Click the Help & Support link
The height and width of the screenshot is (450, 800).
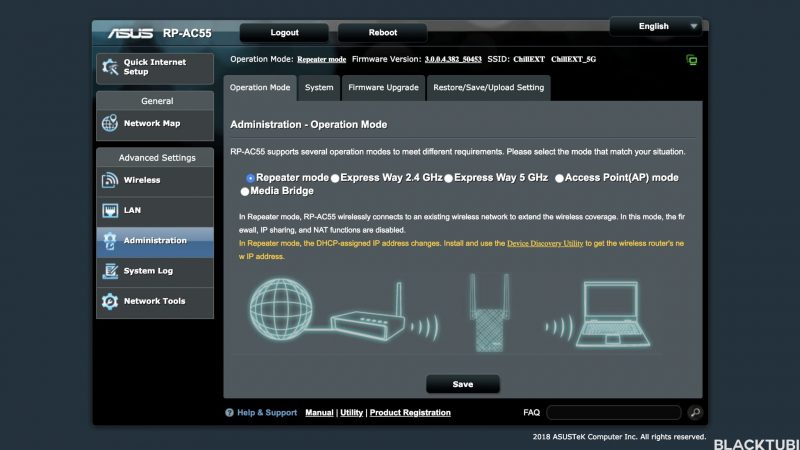tap(267, 413)
